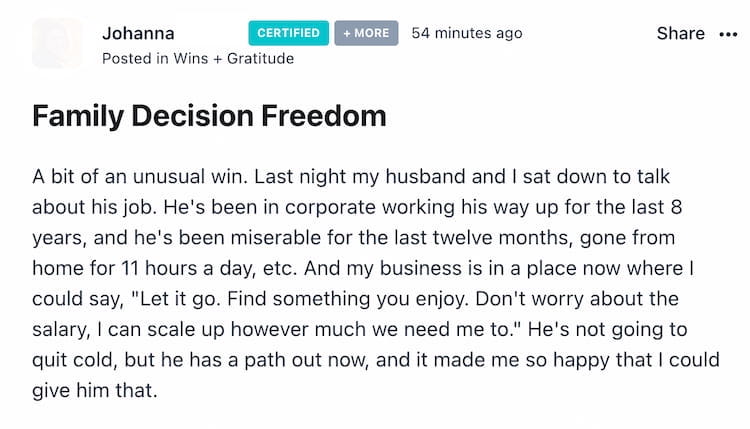Image resolution: width=750 pixels, height=429 pixels.
Task: Click the post body paragraph
Action: (x=375, y=283)
